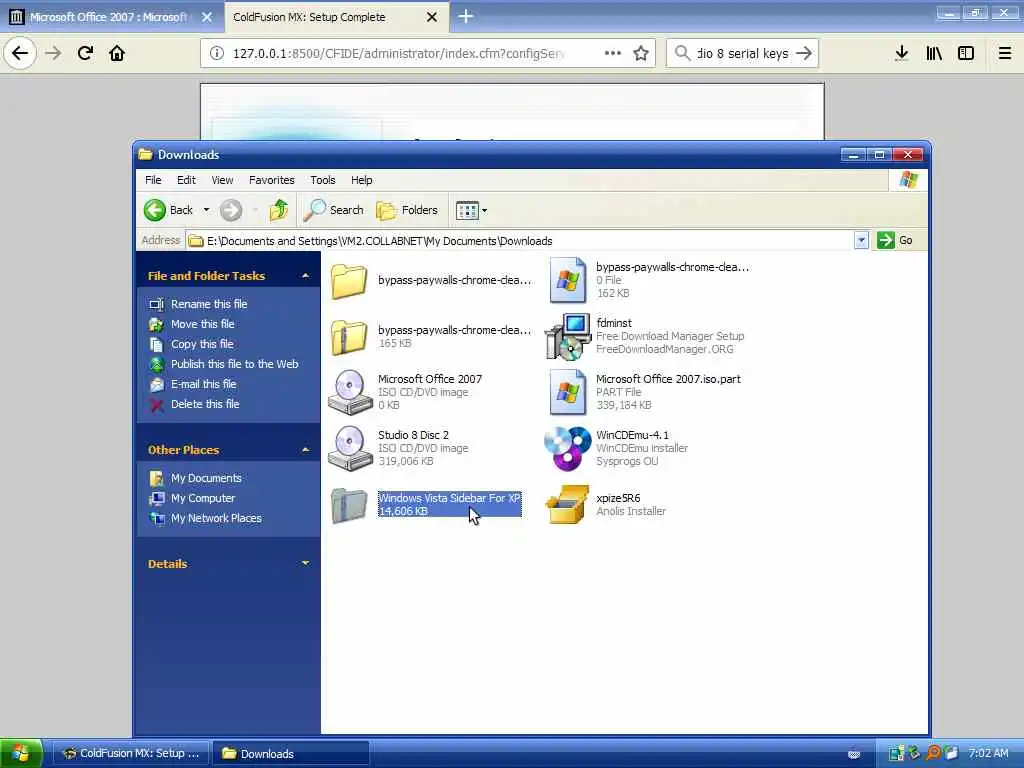Open the View menu
1024x768 pixels.
tap(222, 180)
